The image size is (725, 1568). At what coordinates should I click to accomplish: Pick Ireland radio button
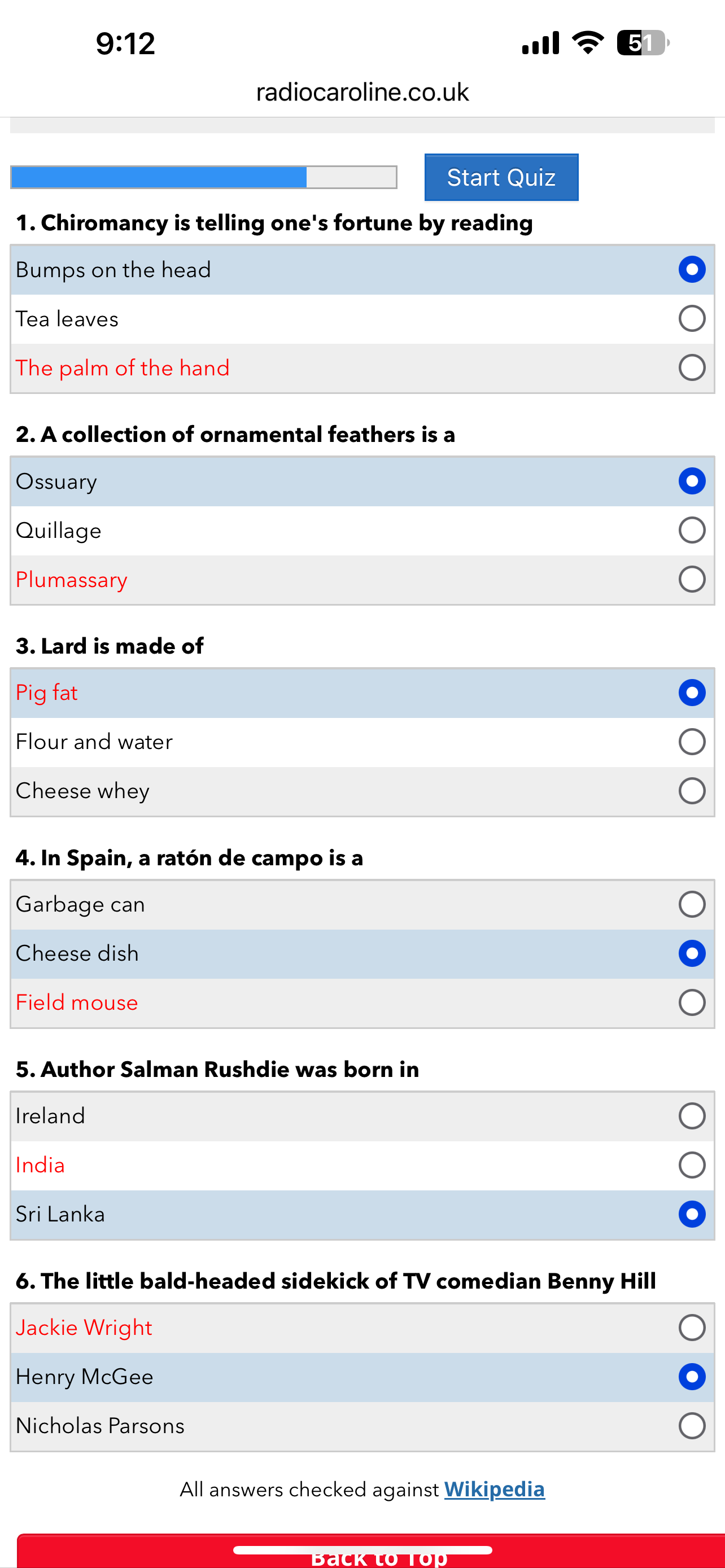(692, 1116)
